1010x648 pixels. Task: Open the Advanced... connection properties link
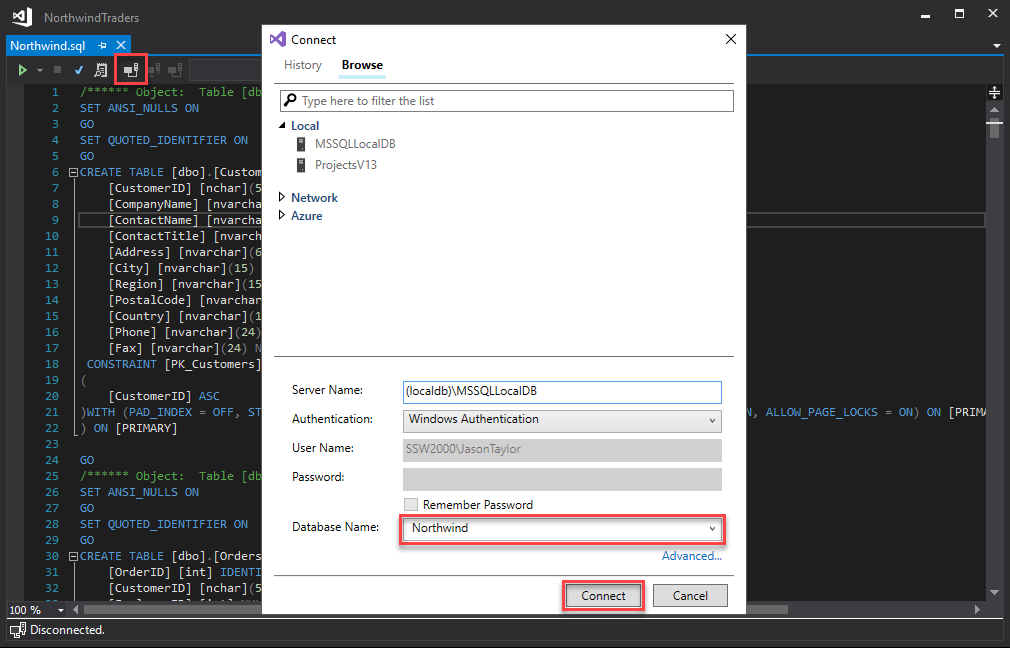click(691, 556)
